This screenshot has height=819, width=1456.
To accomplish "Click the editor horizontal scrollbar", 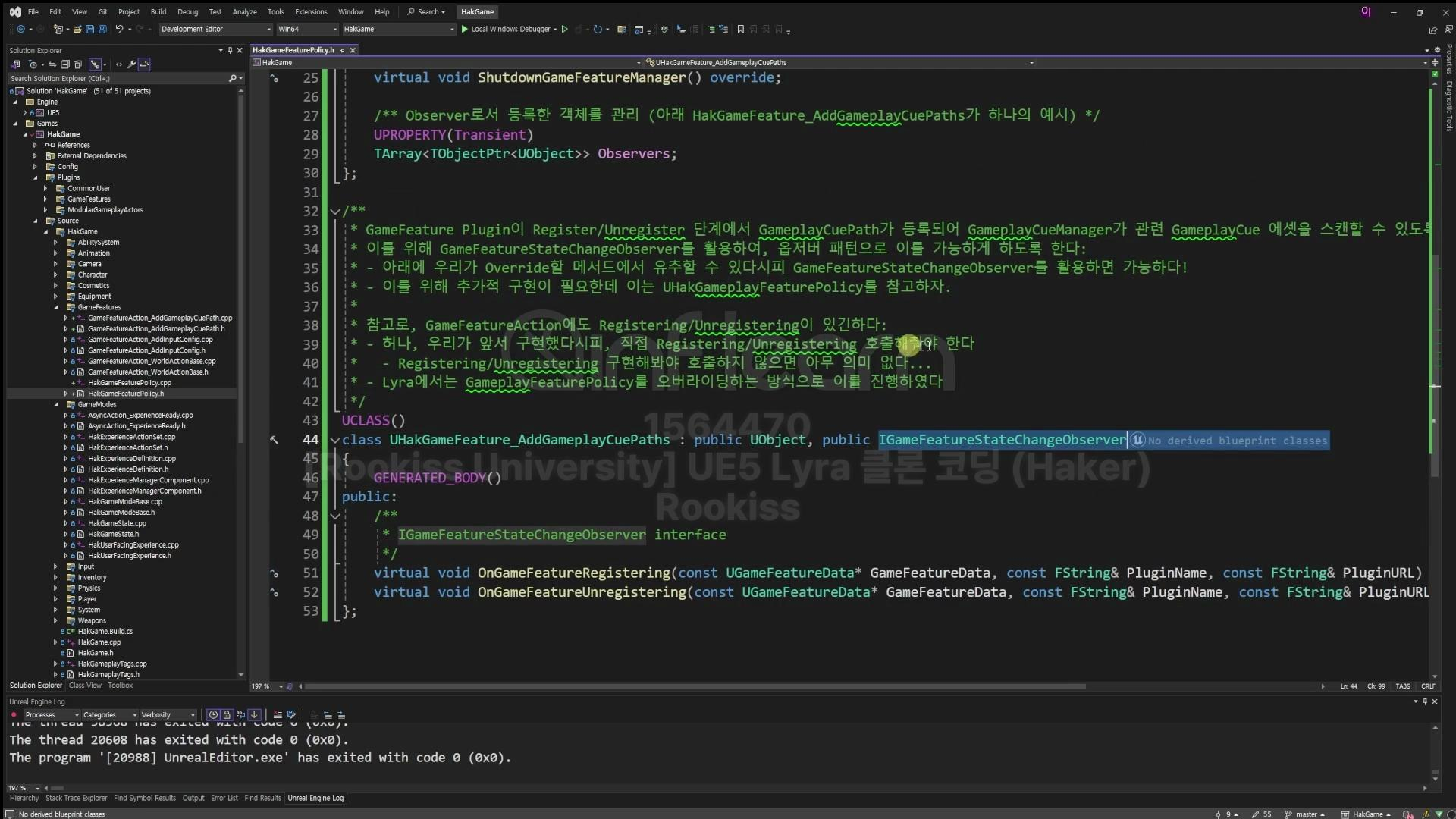I will 694,686.
